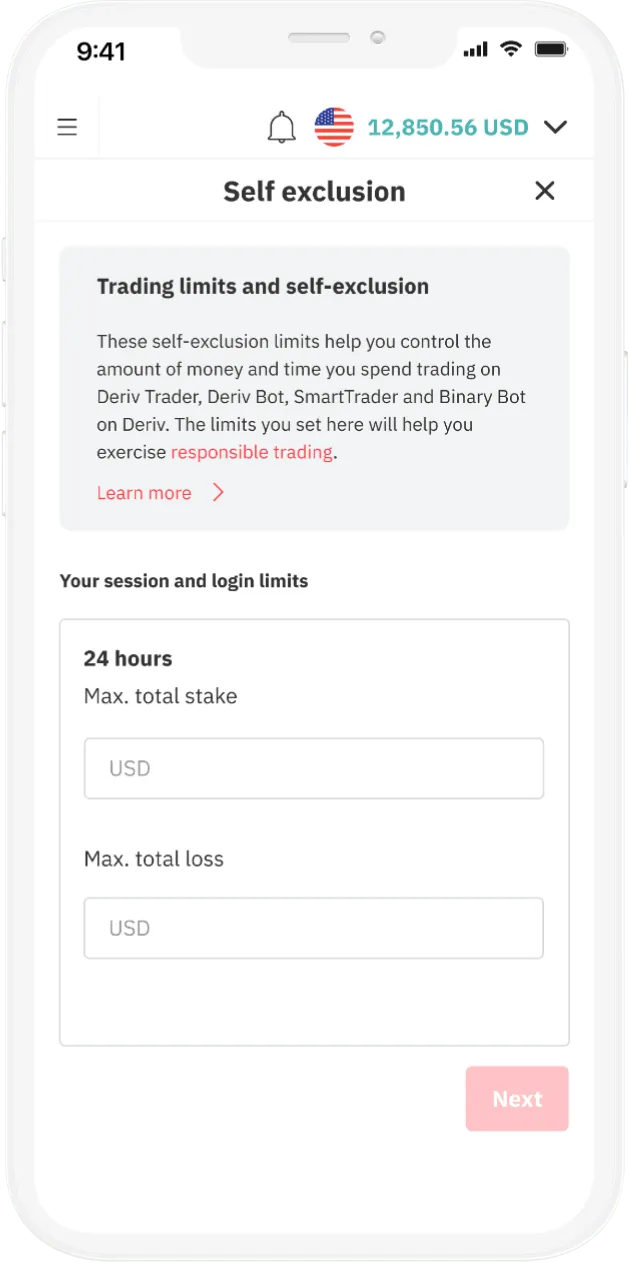Viewport: 630px width, 1263px height.
Task: View notifications via the bell icon
Action: 282,127
